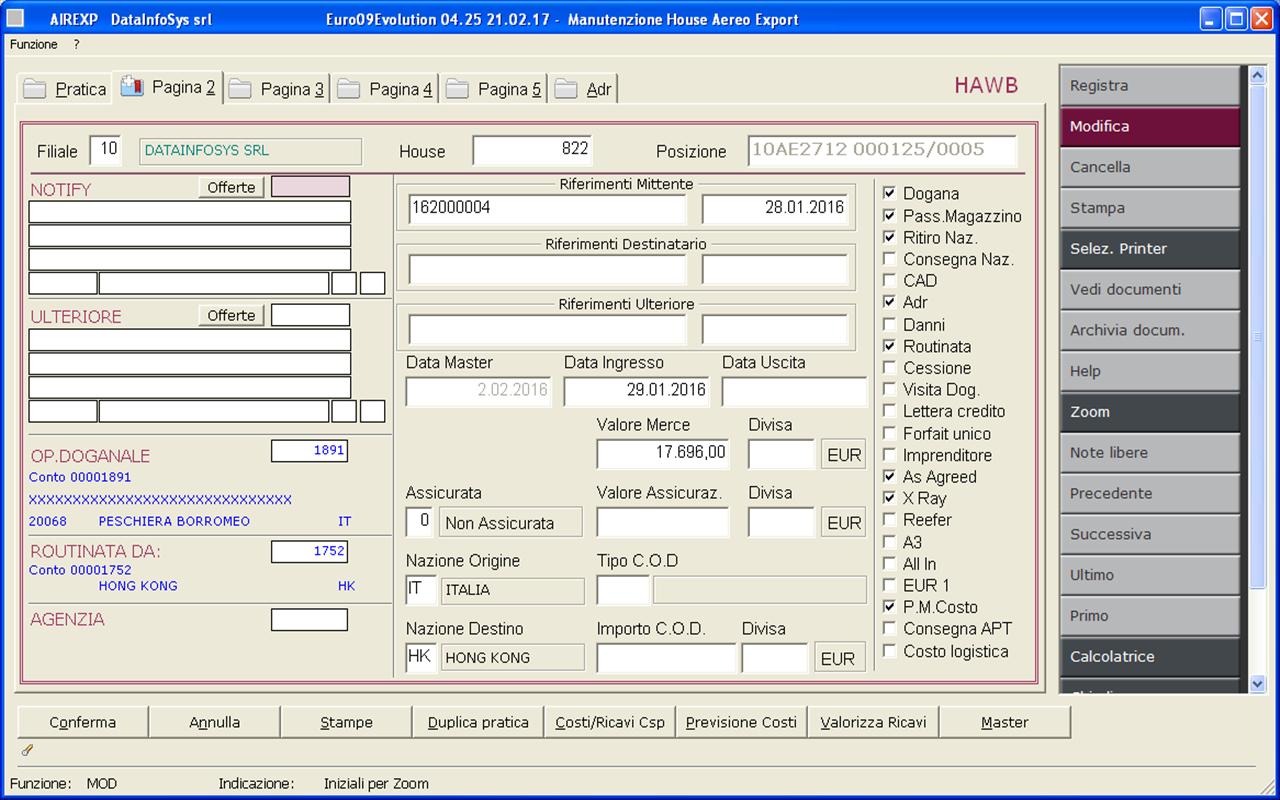Enable the Costo logistica checkbox

890,651
